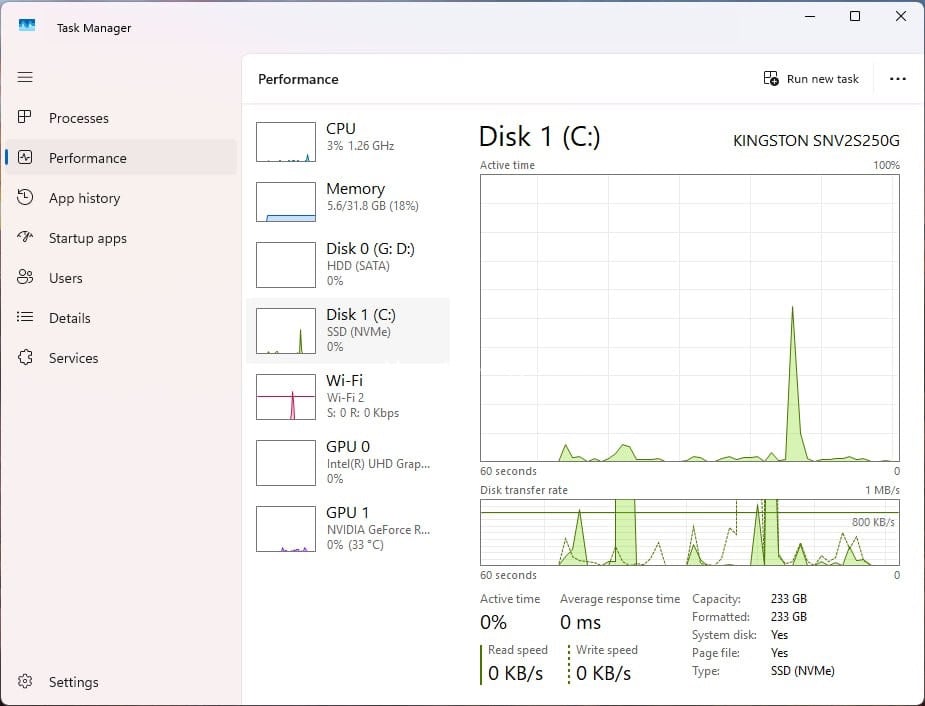Click the Details list icon
This screenshot has width=925, height=706.
(x=26, y=318)
